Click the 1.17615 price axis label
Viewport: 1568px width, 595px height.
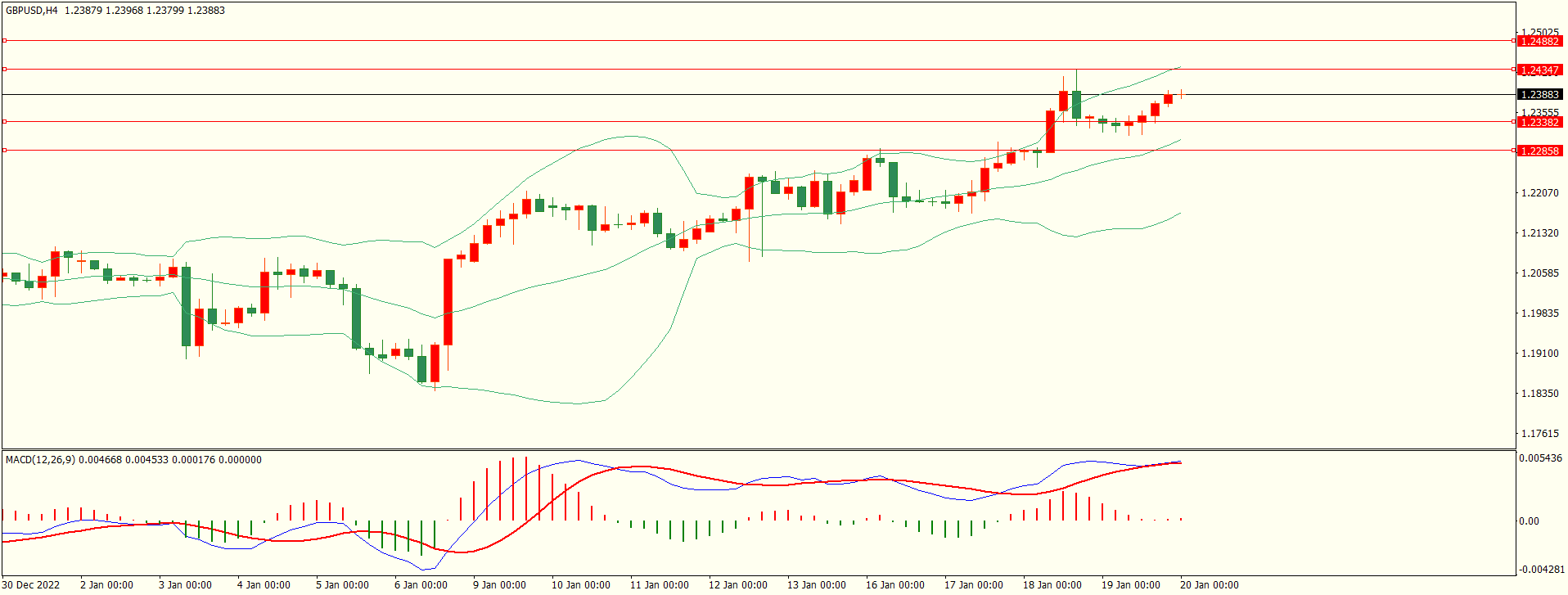[1539, 434]
